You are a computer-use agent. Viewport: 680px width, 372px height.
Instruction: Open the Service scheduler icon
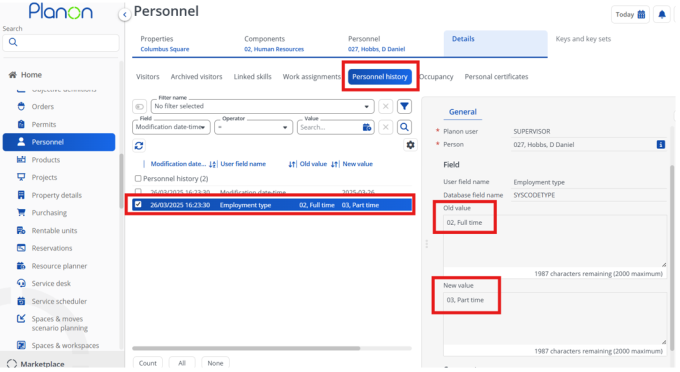coord(21,301)
